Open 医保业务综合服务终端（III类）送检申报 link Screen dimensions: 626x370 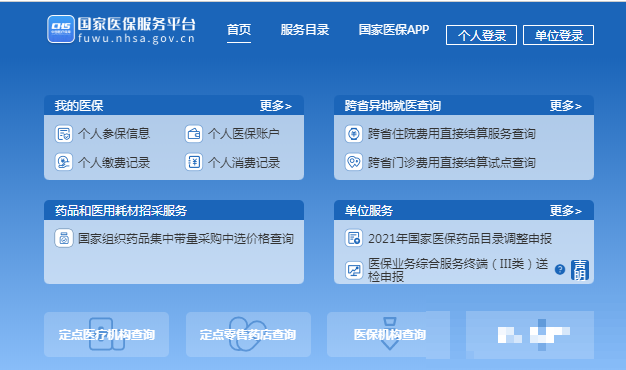458,270
